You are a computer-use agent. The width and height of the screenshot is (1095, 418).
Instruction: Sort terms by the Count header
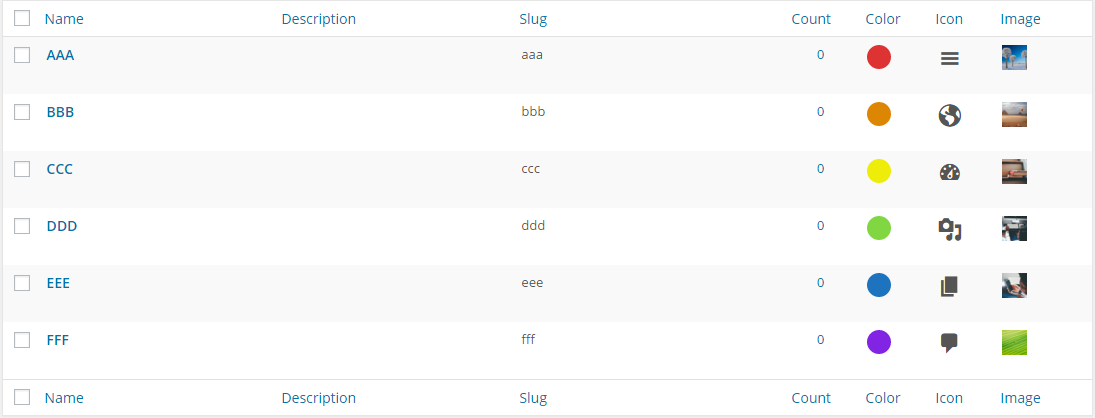coord(811,19)
